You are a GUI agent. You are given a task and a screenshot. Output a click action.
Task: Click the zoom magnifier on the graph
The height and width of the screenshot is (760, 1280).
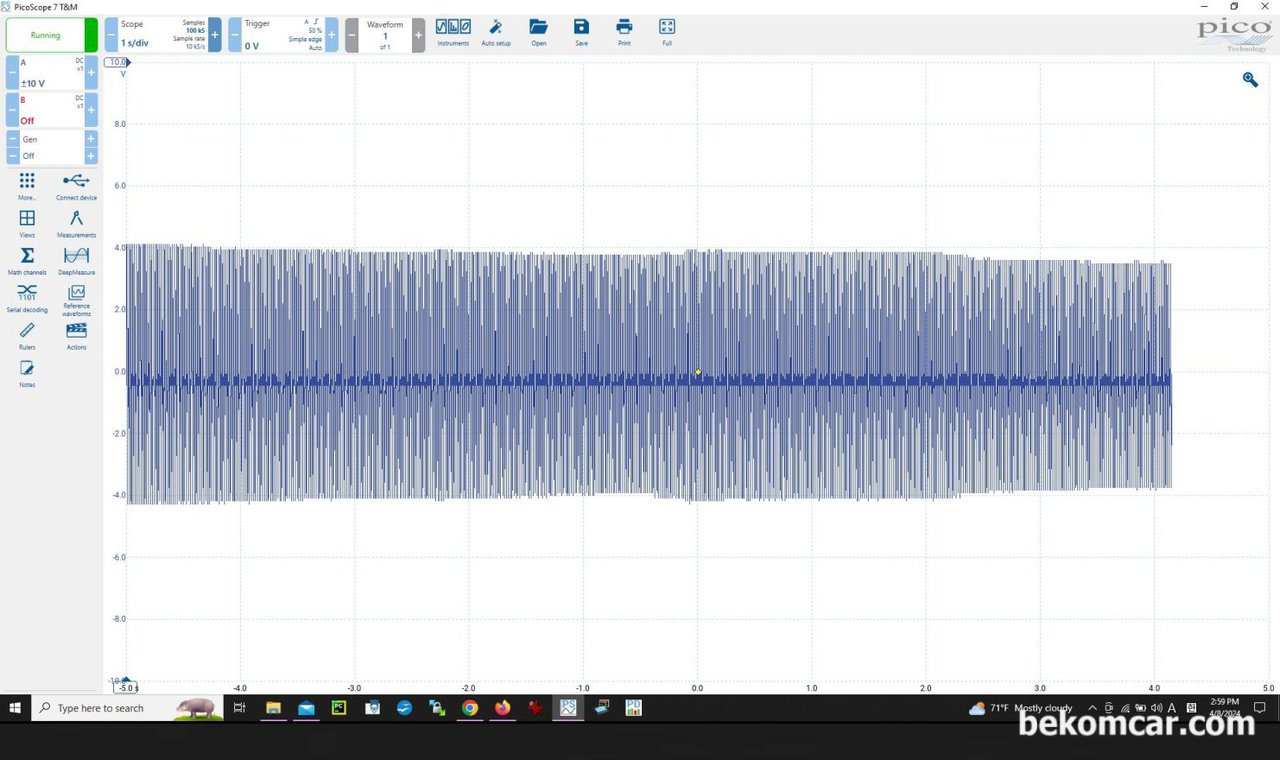coord(1250,80)
